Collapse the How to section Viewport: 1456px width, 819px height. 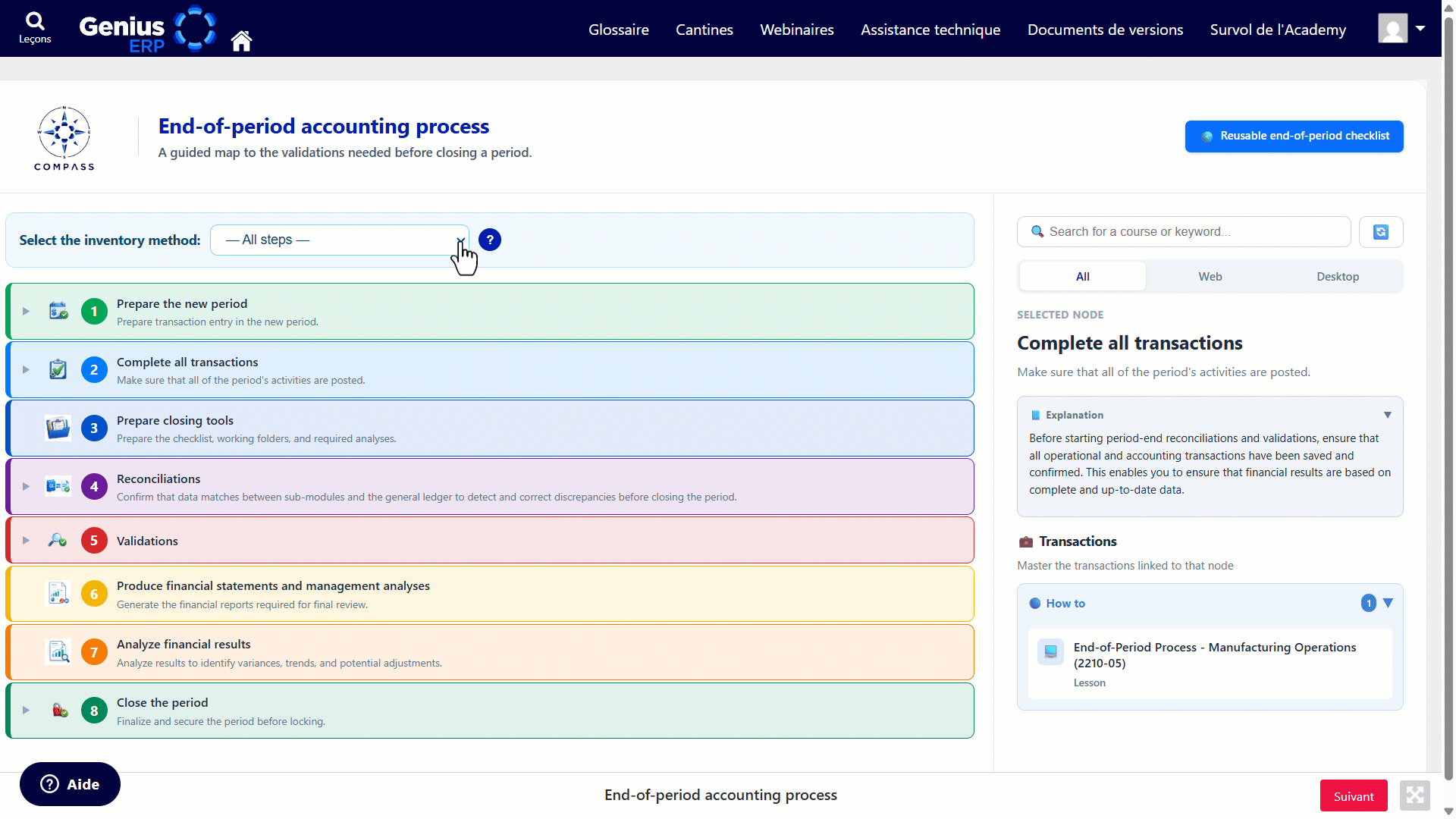pyautogui.click(x=1388, y=603)
